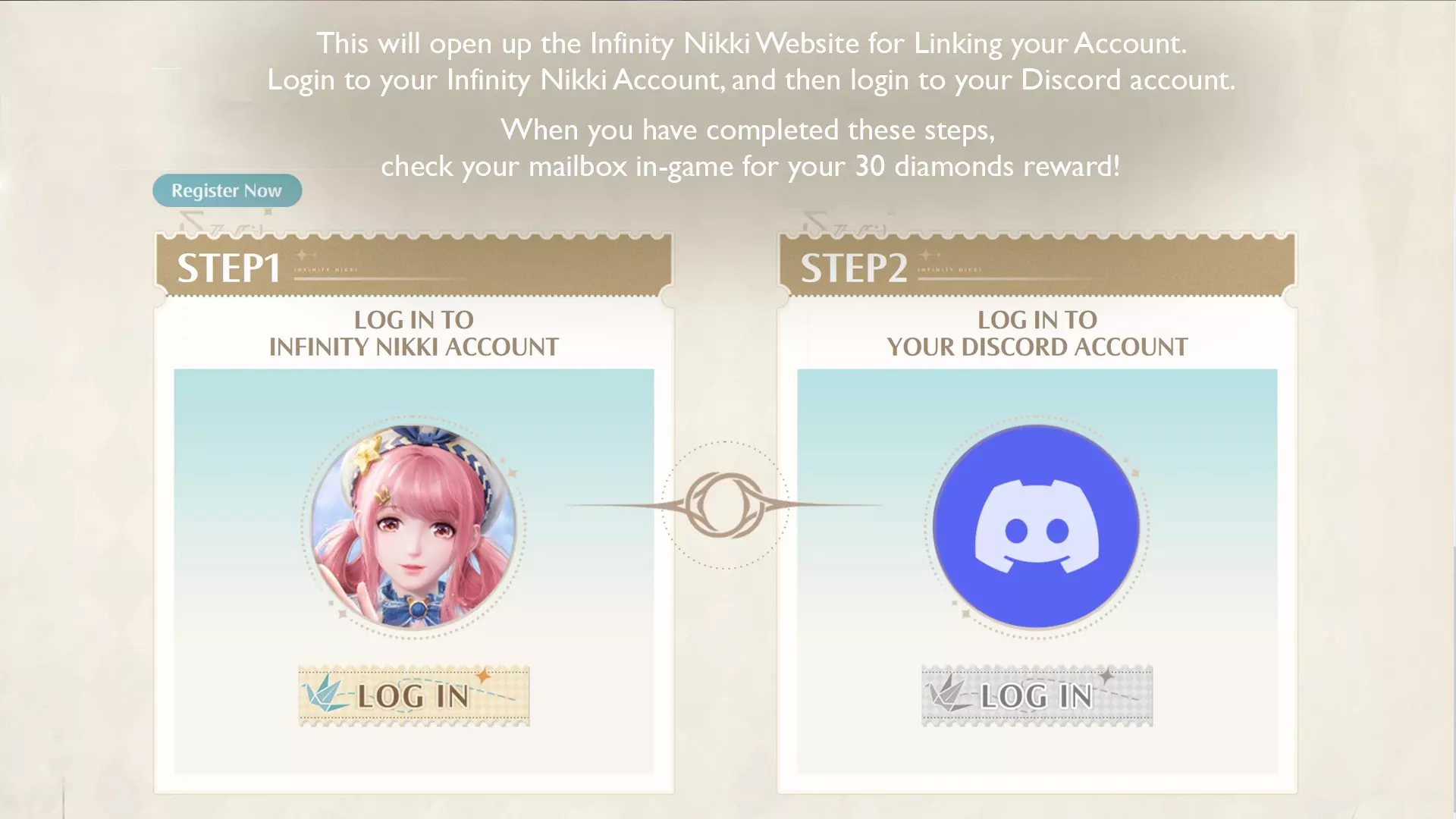This screenshot has height=819, width=1456.
Task: Click the Nikki character avatar portrait
Action: 414,528
